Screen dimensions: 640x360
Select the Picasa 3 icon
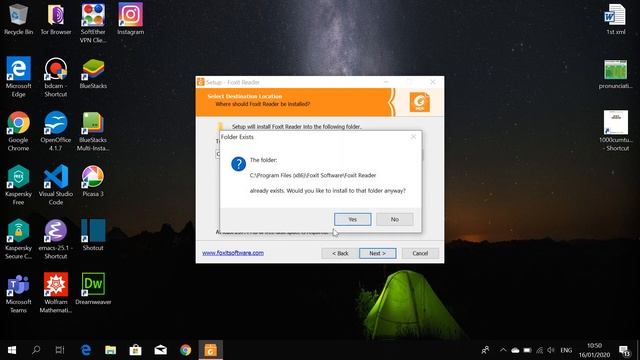coord(93,181)
